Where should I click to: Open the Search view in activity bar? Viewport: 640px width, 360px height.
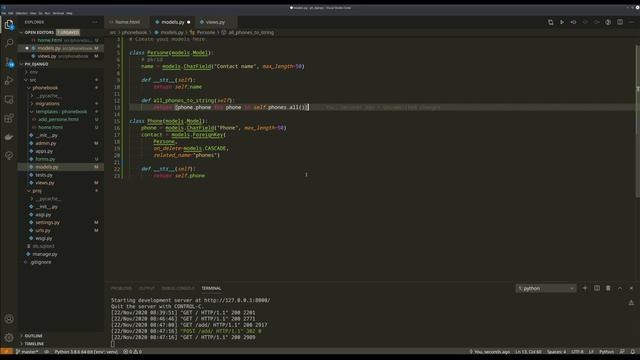[9, 42]
